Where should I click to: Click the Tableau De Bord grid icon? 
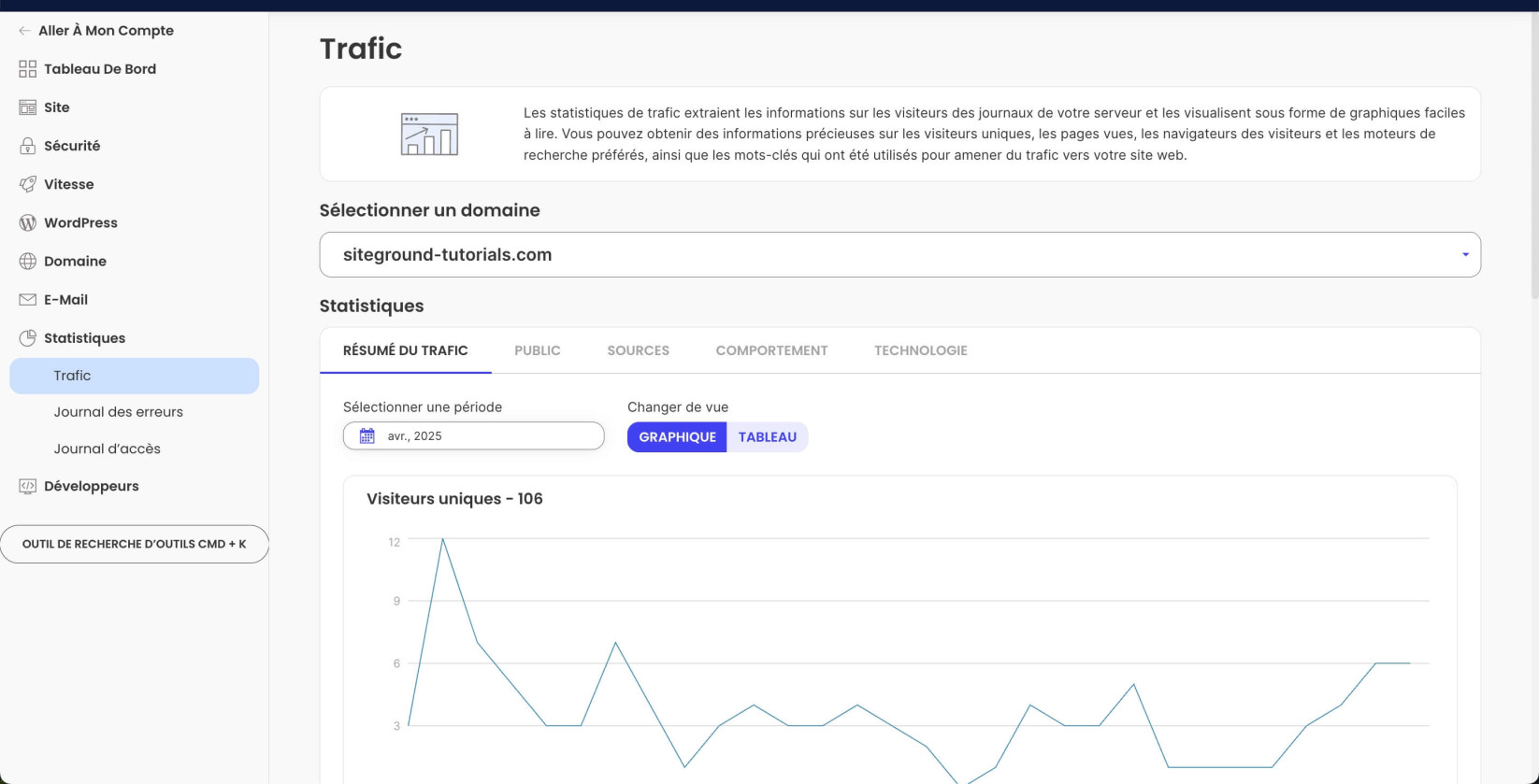click(27, 69)
